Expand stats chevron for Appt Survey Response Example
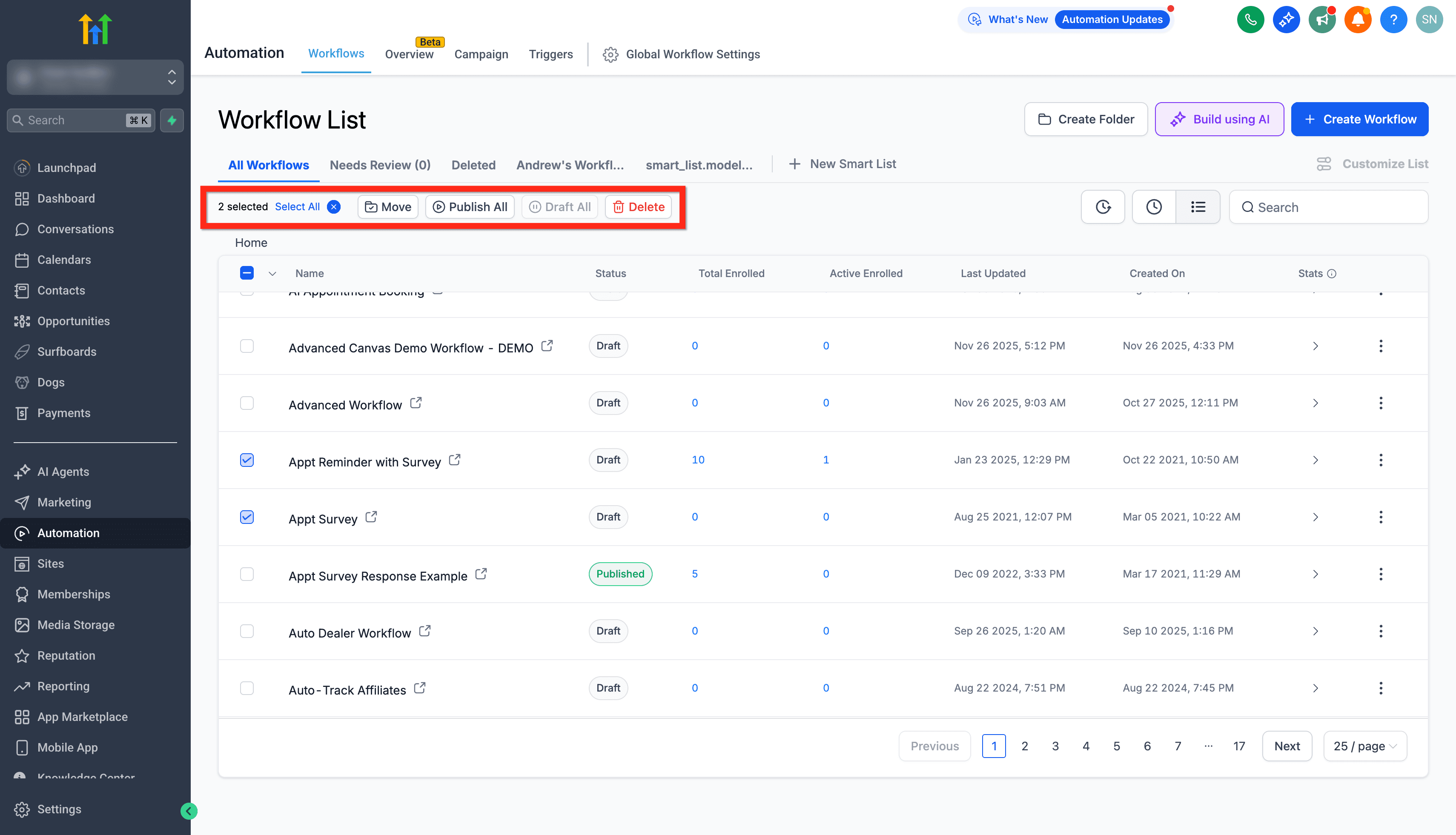Image resolution: width=1456 pixels, height=835 pixels. [x=1316, y=574]
